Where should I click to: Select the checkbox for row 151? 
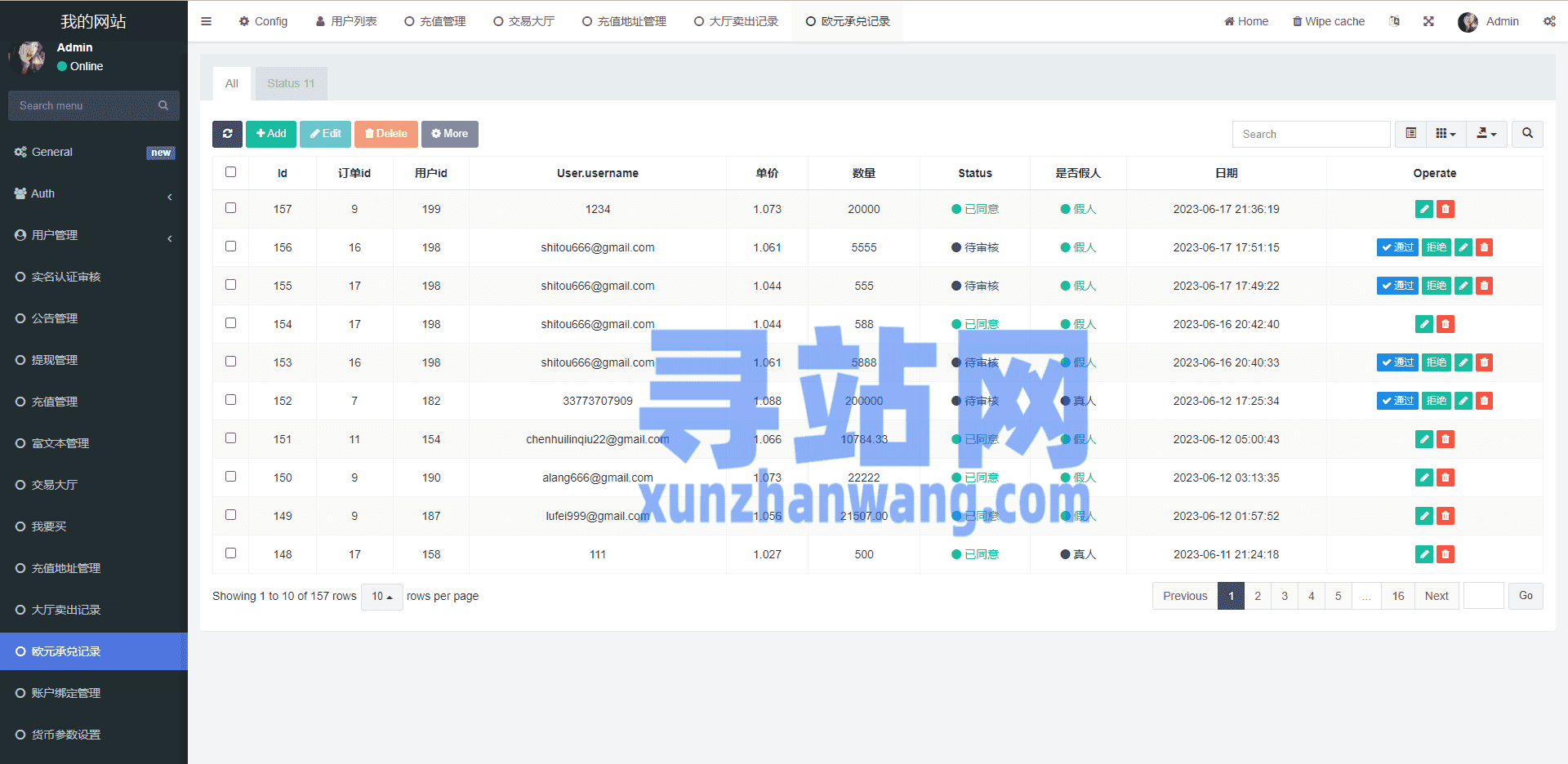(230, 438)
